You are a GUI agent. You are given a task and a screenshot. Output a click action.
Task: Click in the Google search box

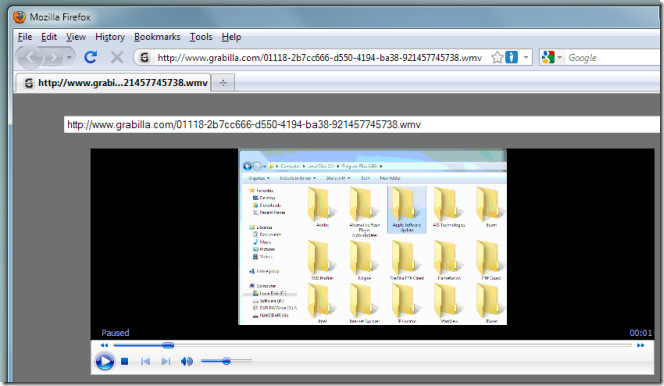click(612, 58)
